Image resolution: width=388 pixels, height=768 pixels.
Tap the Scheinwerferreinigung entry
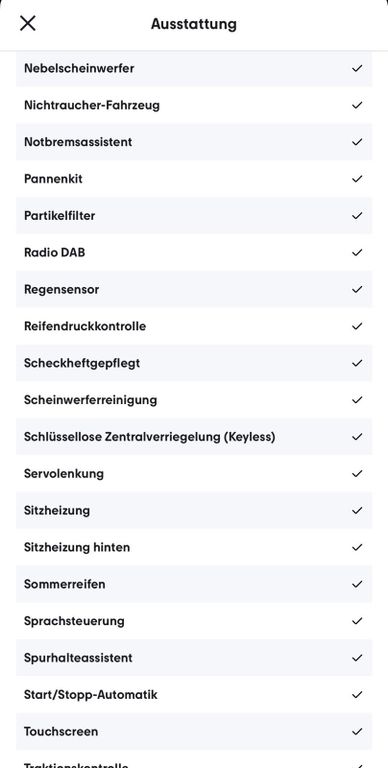(x=194, y=400)
